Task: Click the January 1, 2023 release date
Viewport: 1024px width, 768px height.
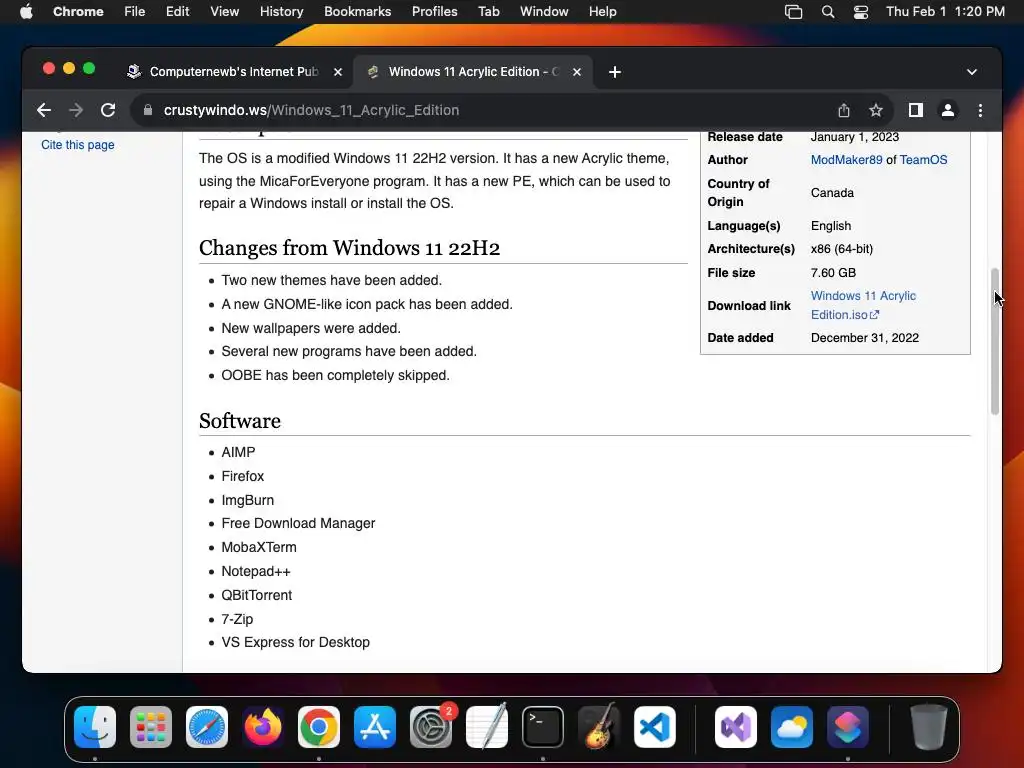Action: 855,137
